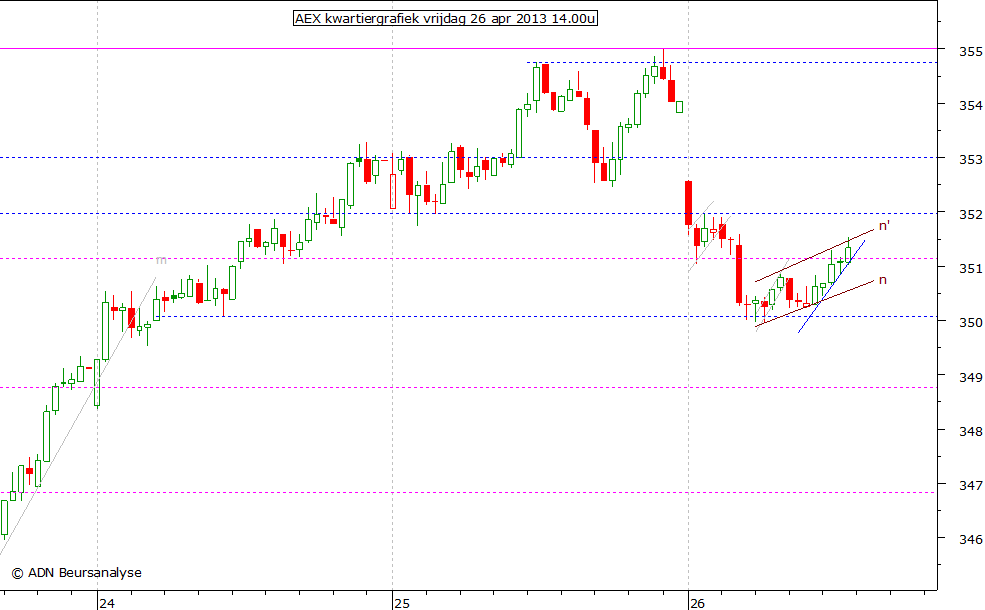
Task: Select the 352 price axis label
Action: coord(971,214)
